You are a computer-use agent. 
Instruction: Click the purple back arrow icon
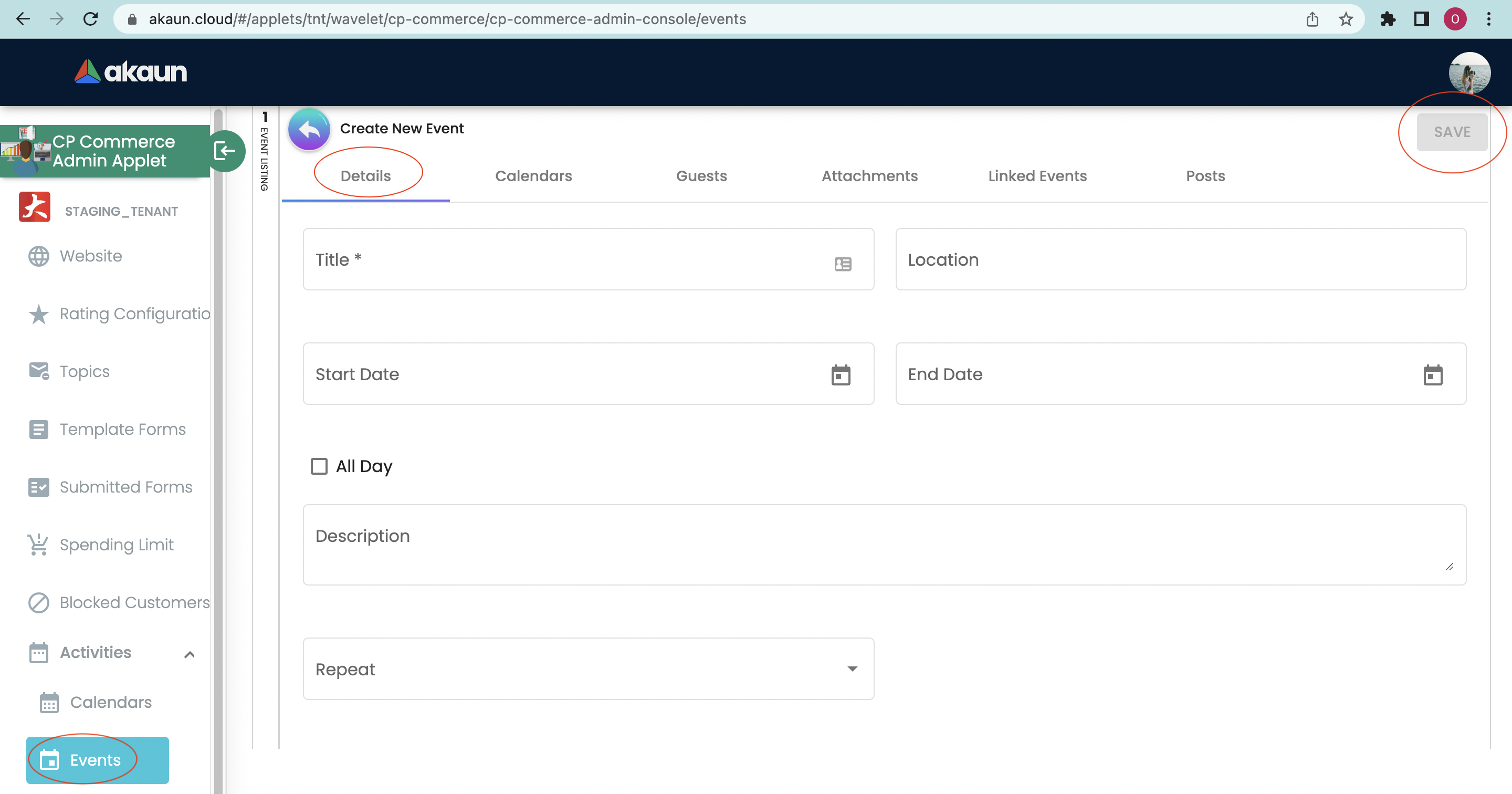pyautogui.click(x=309, y=130)
